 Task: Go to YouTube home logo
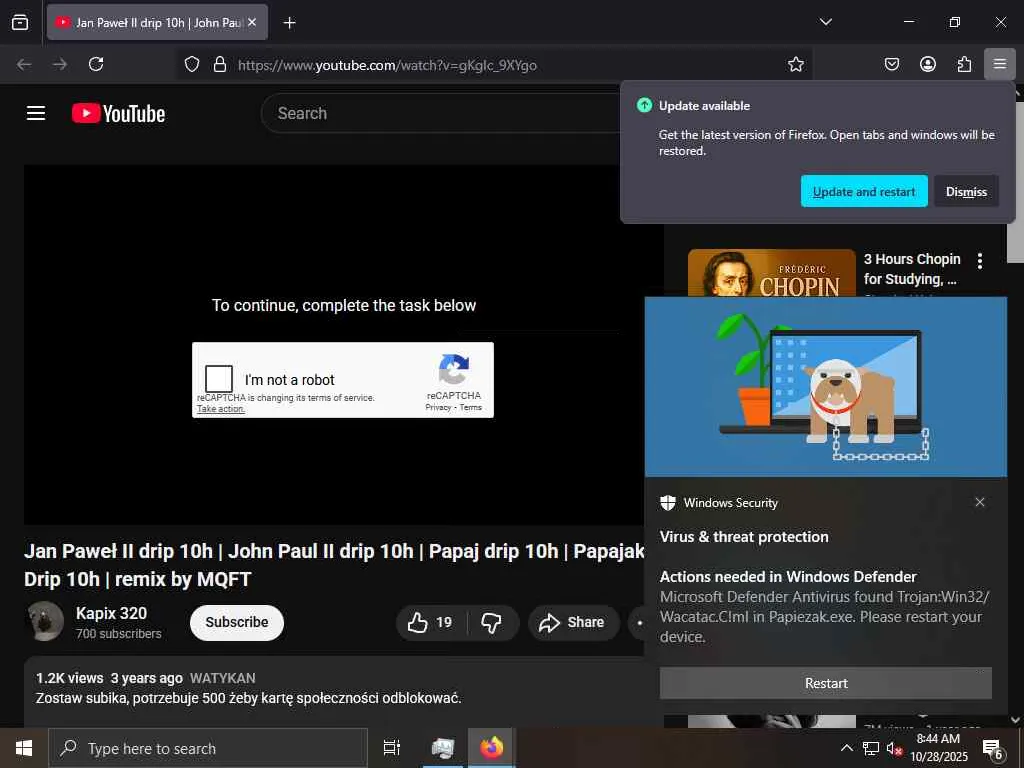[118, 113]
